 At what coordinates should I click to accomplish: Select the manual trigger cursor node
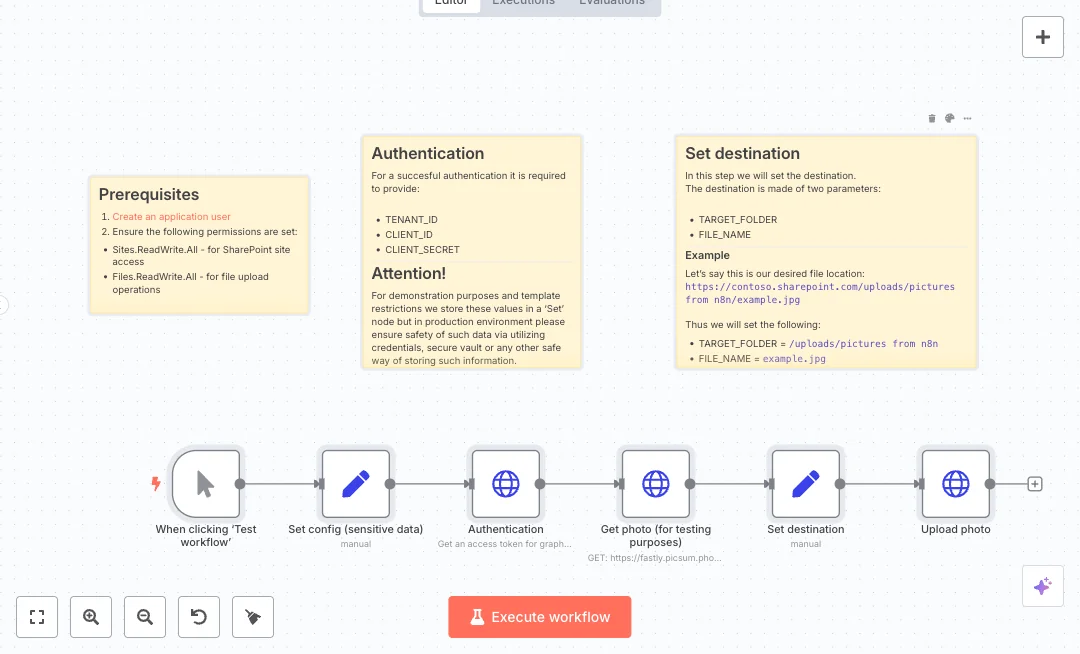coord(206,484)
